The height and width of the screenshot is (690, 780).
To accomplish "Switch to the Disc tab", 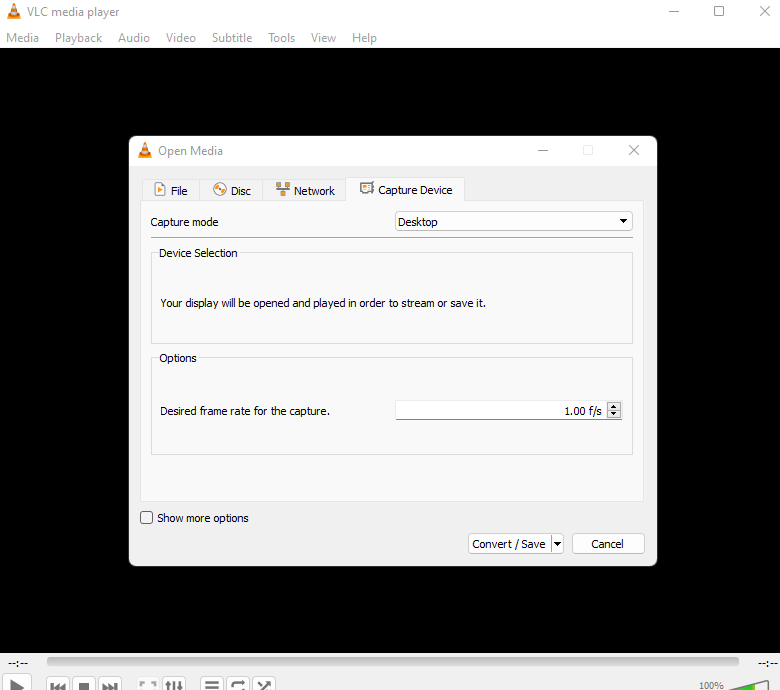I will (231, 191).
